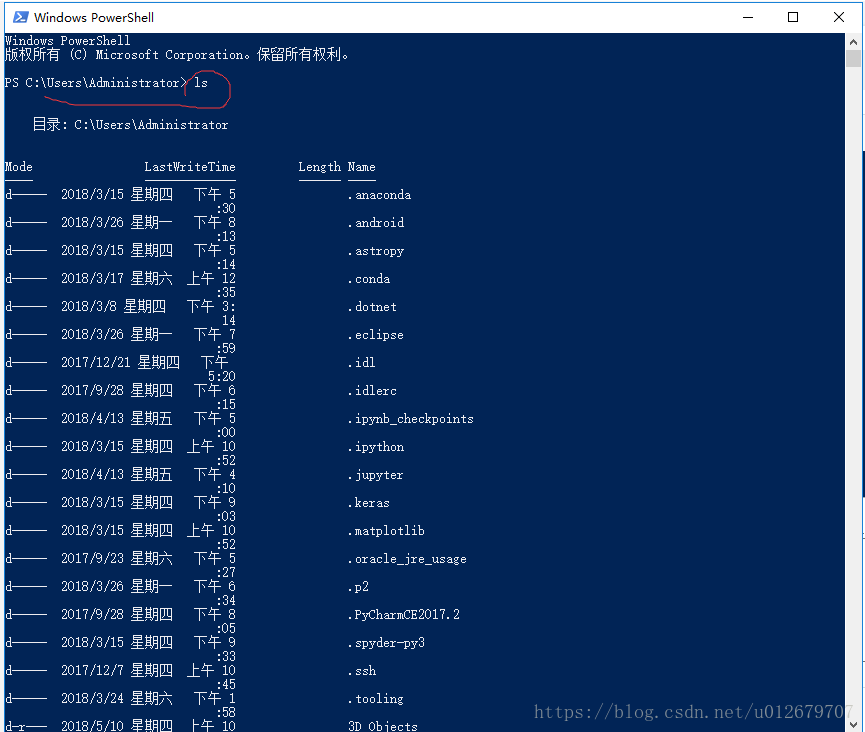865x732 pixels.
Task: Click the '目录: C:\Users\Administrator' line
Action: click(x=130, y=125)
